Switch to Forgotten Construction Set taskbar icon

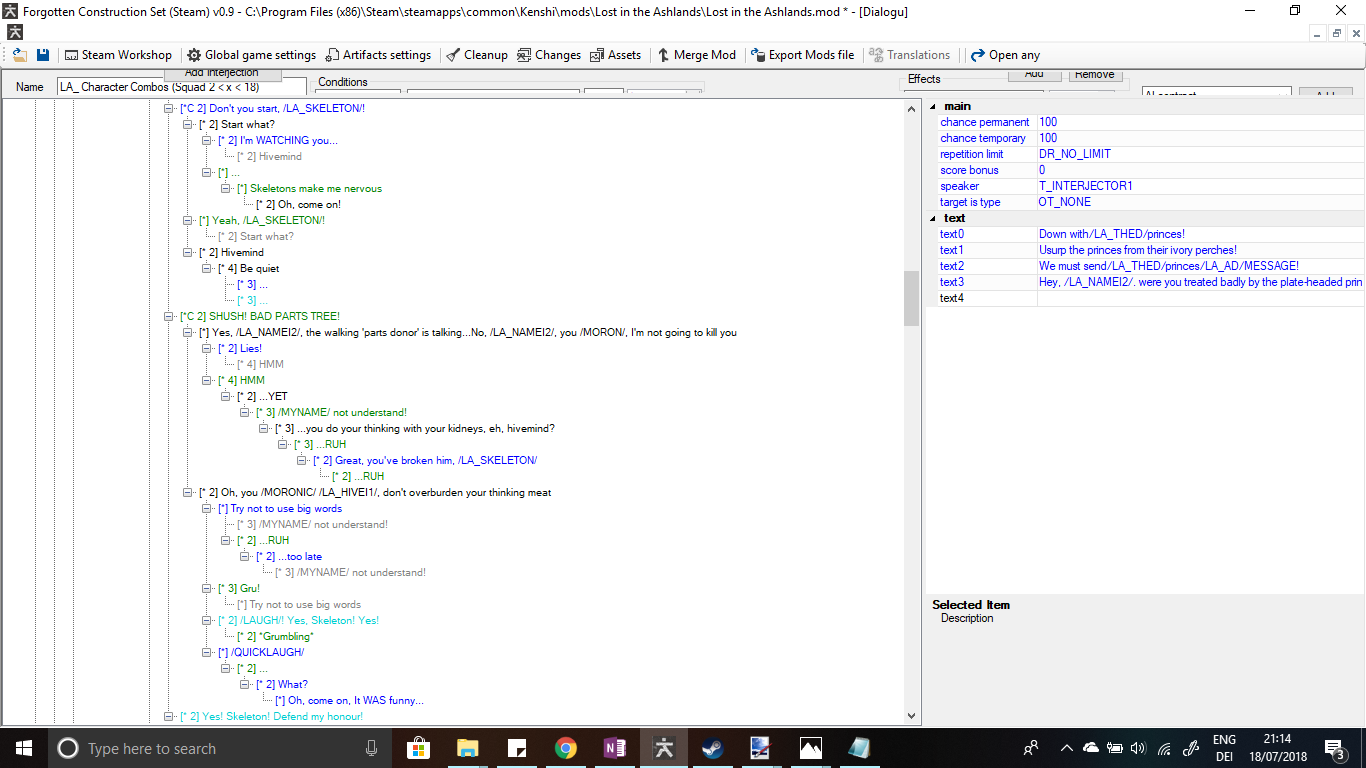(664, 748)
